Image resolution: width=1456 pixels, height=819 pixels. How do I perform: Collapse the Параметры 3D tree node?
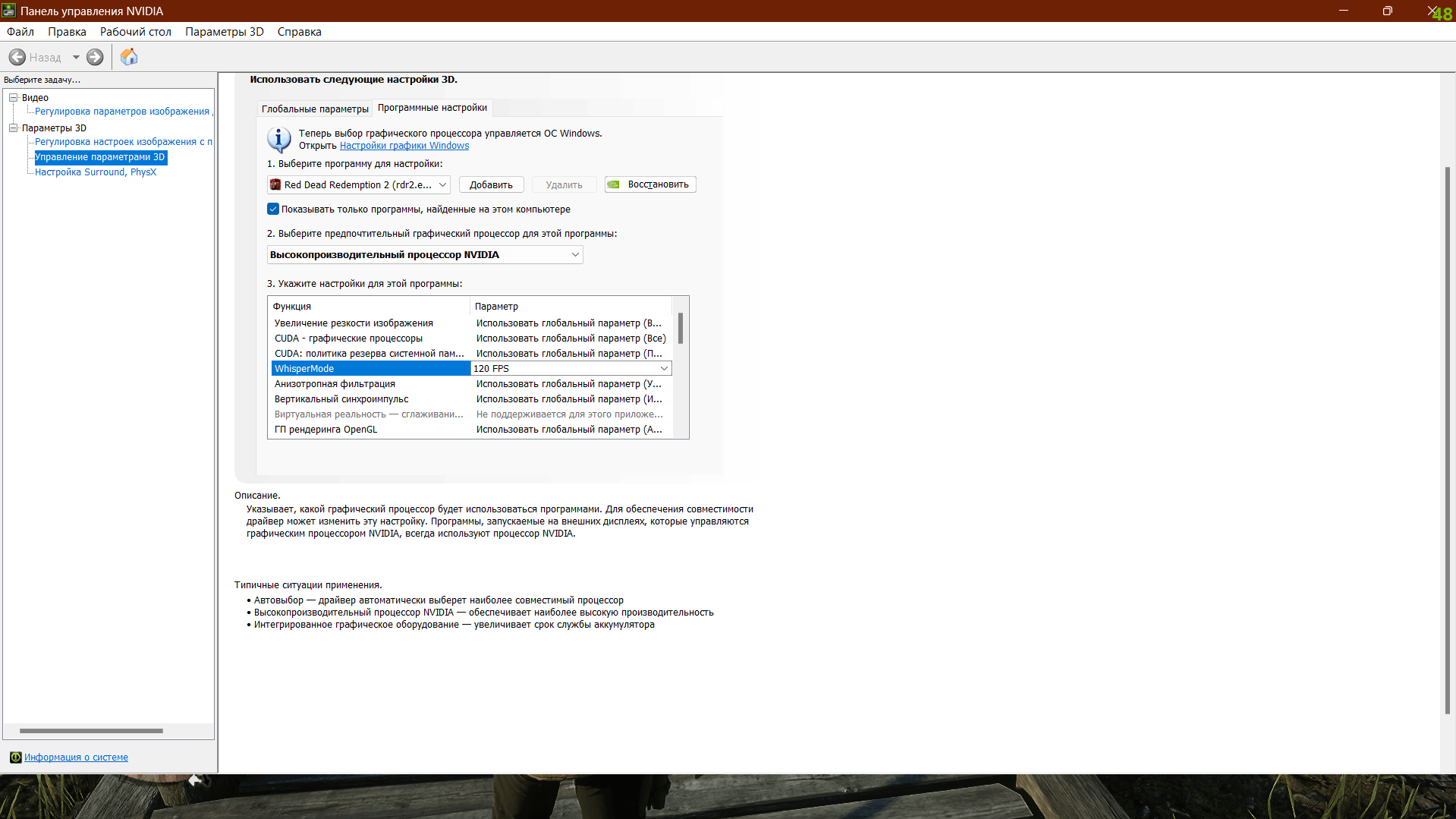point(14,128)
